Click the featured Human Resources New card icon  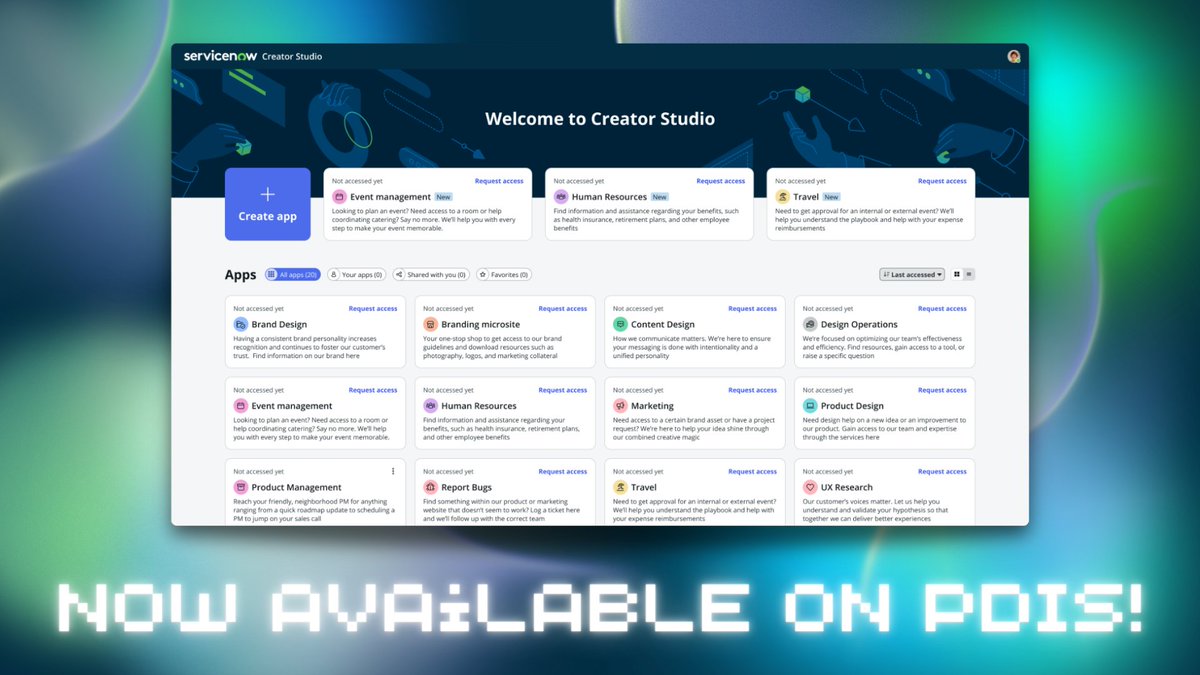point(561,197)
